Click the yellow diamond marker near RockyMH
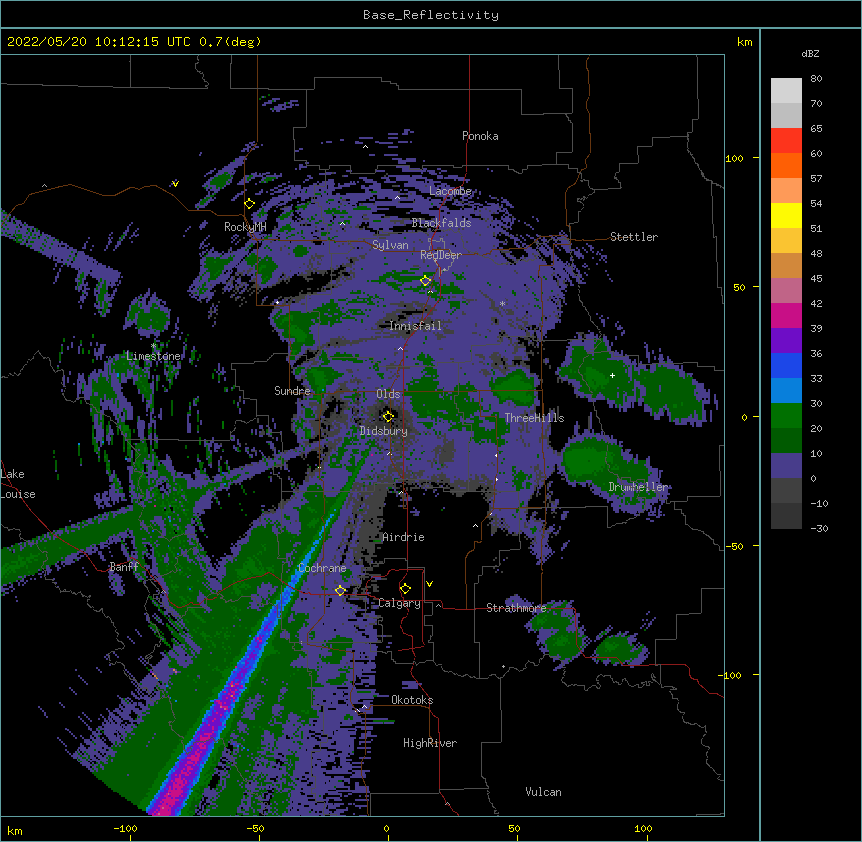Viewport: 862px width, 842px height. 250,203
